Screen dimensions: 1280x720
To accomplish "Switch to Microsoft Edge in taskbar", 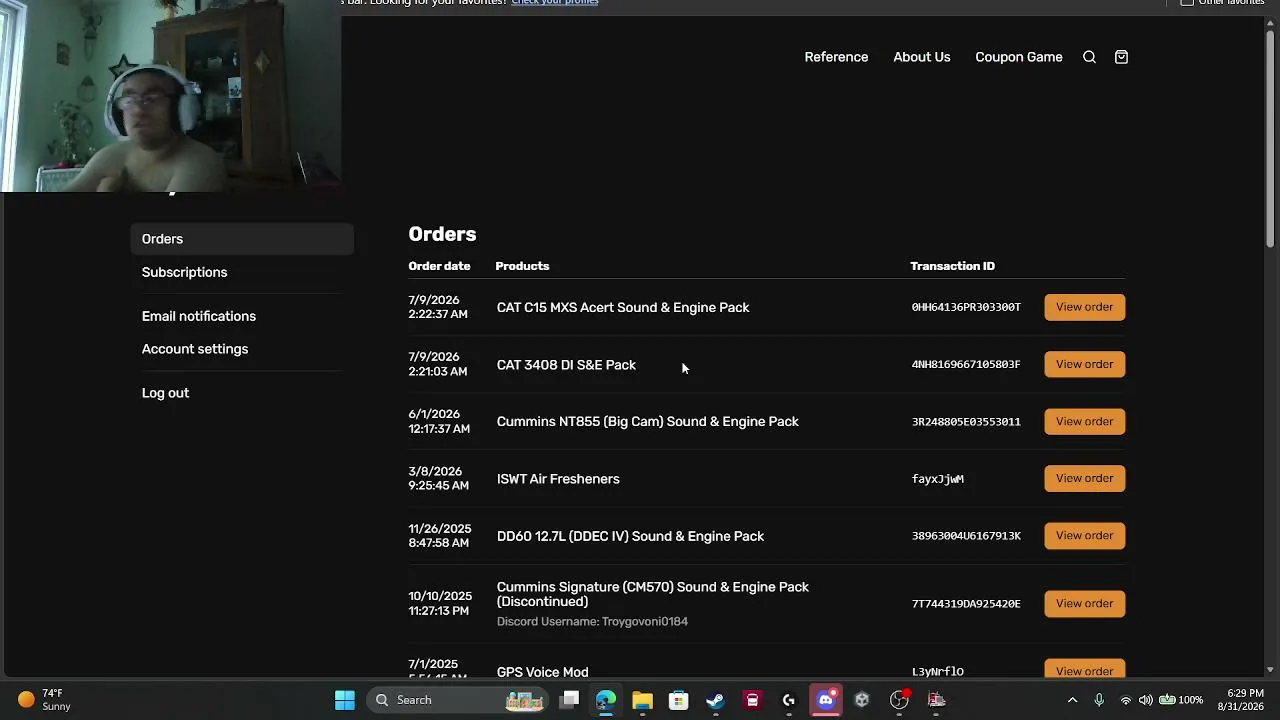I will point(606,700).
